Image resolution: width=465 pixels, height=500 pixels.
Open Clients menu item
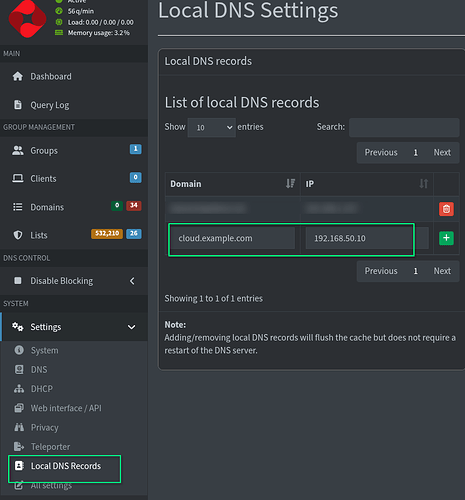click(x=74, y=178)
